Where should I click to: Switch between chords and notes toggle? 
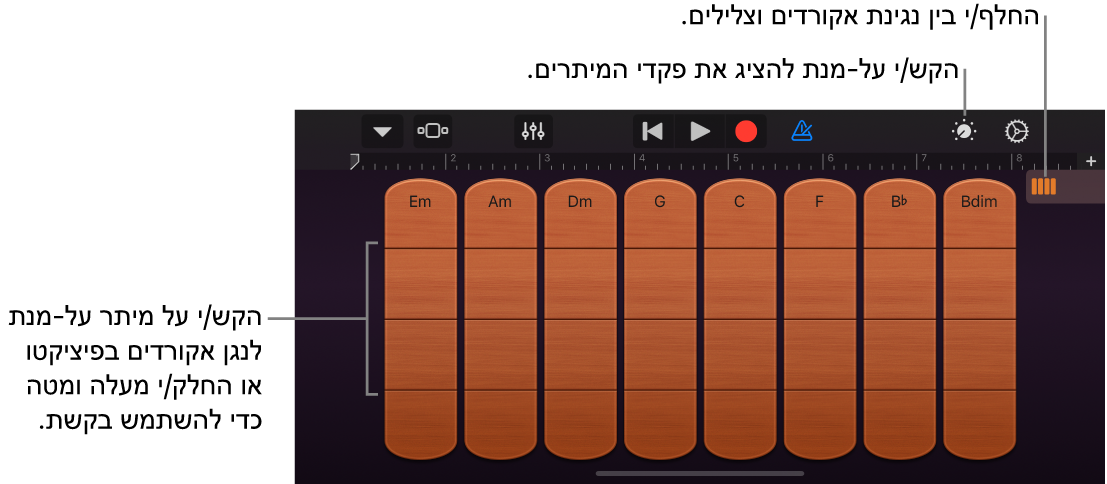[1043, 187]
